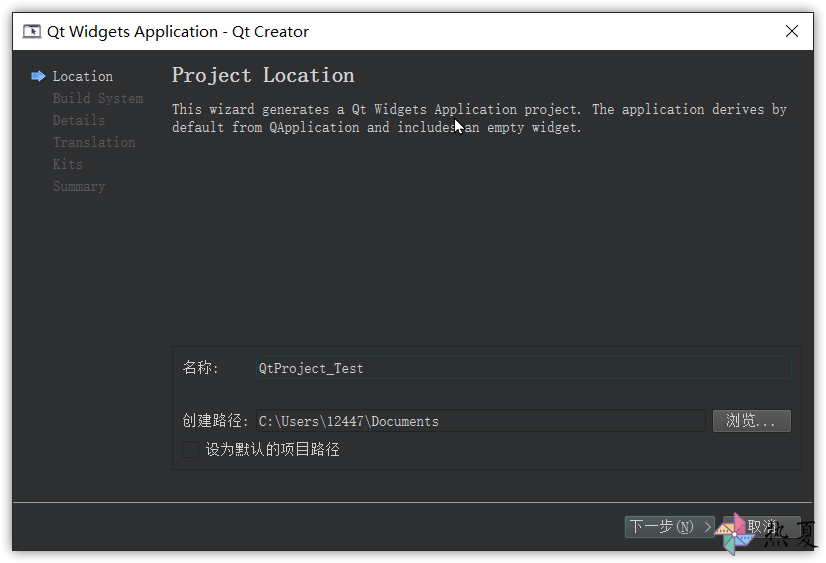
Task: Select the Details wizard step
Action: coord(79,121)
